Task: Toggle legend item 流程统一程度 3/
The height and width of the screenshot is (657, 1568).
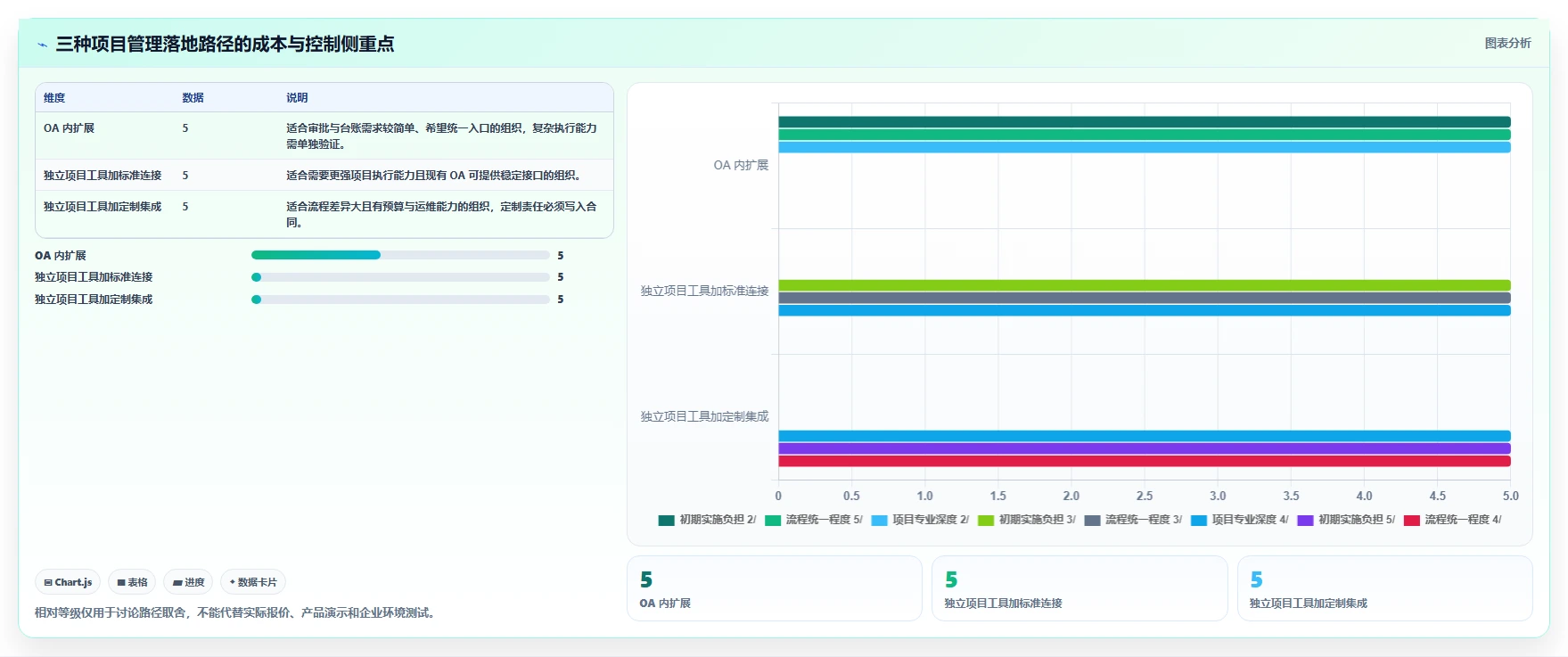Action: pyautogui.click(x=1133, y=520)
